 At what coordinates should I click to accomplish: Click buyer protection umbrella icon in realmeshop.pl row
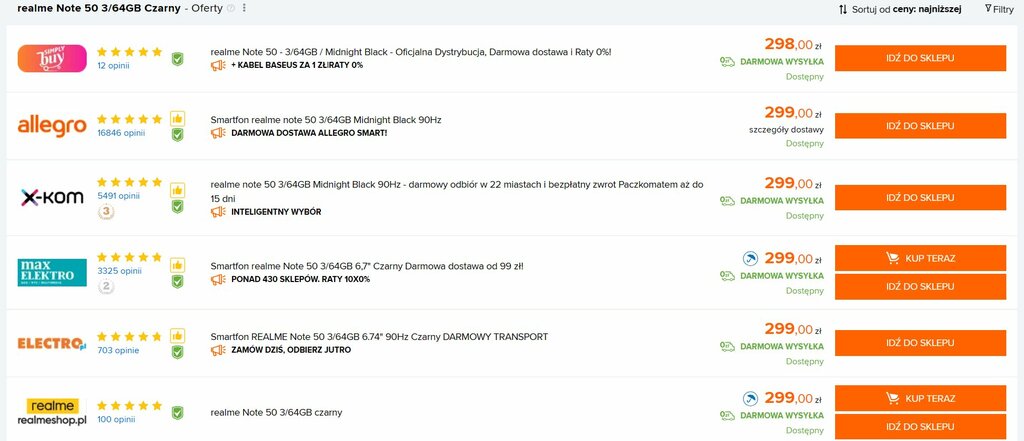click(x=750, y=398)
